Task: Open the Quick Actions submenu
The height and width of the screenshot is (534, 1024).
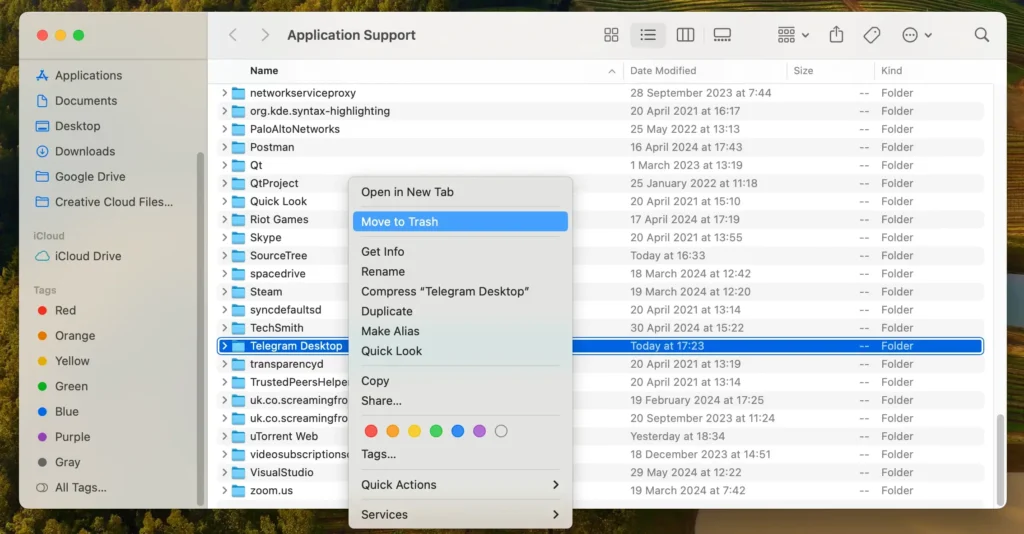Action: click(x=460, y=485)
